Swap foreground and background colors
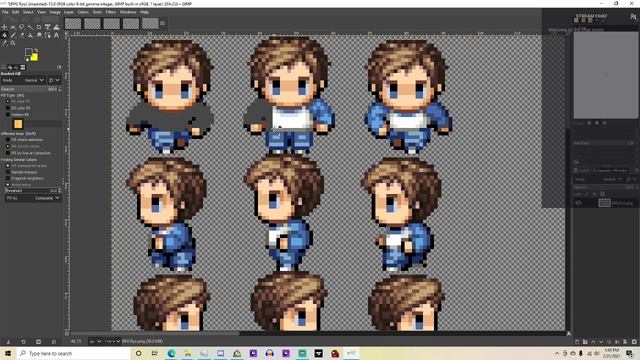 (36, 50)
